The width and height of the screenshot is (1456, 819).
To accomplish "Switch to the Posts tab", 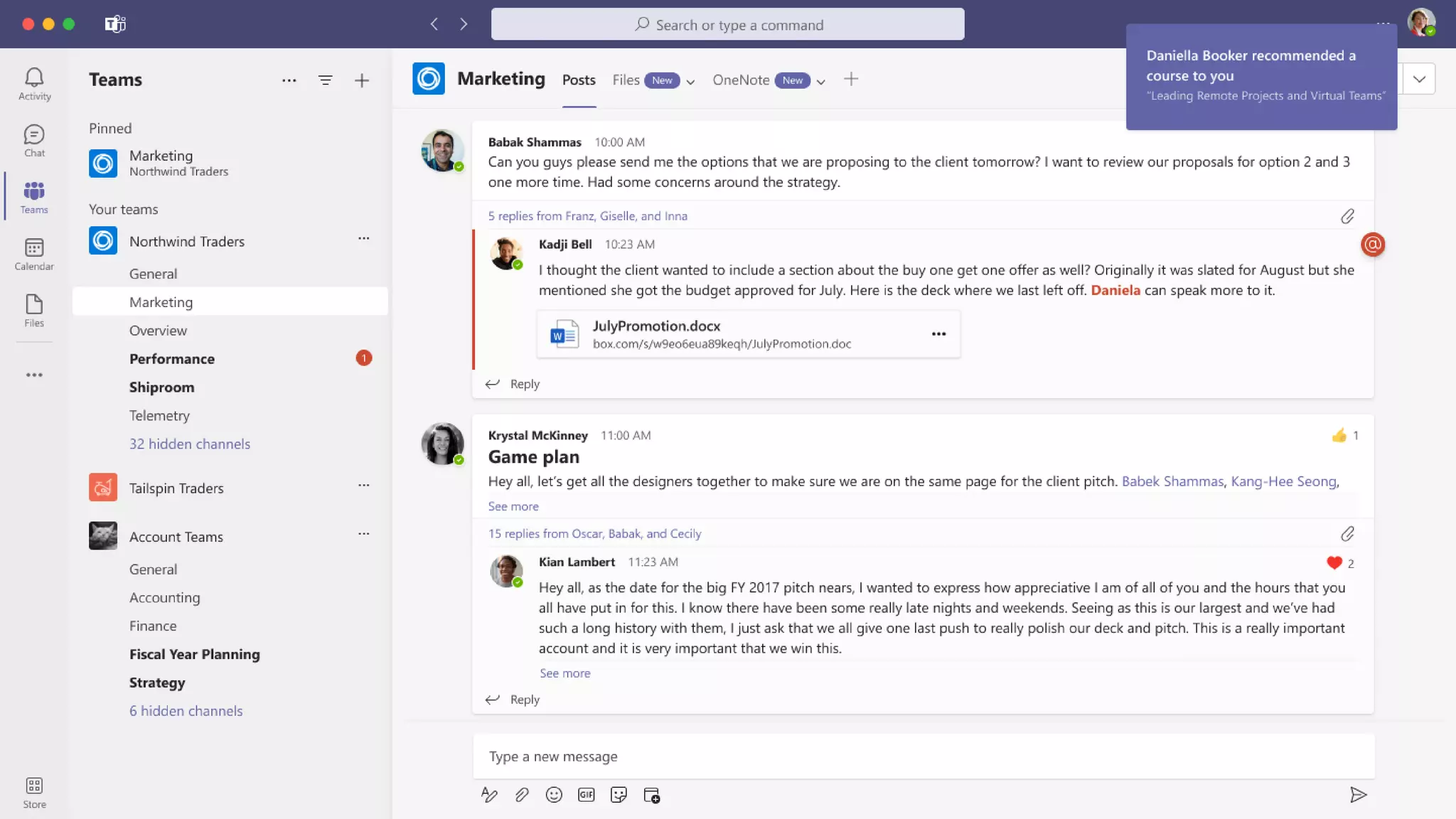I will pos(579,80).
